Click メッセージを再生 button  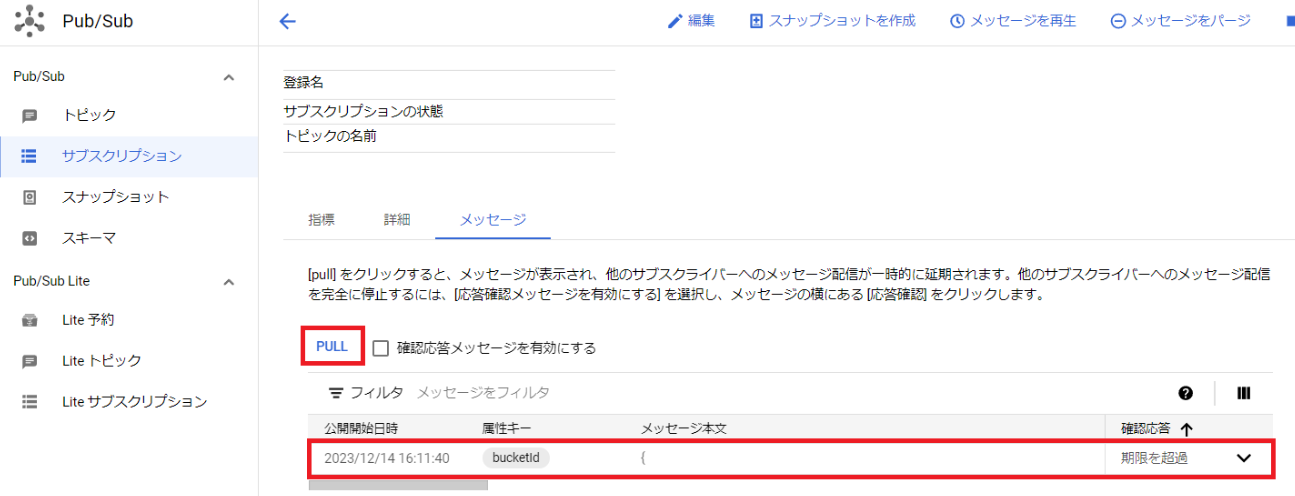tap(1012, 21)
